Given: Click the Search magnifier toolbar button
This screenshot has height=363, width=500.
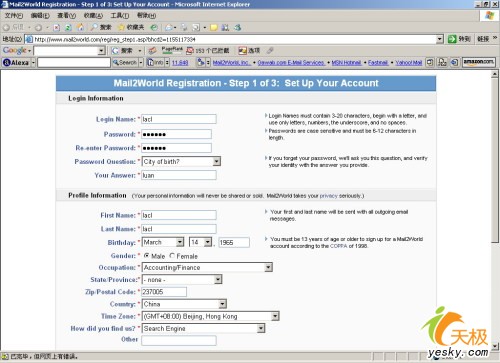Looking at the screenshot, I should click(x=101, y=27).
